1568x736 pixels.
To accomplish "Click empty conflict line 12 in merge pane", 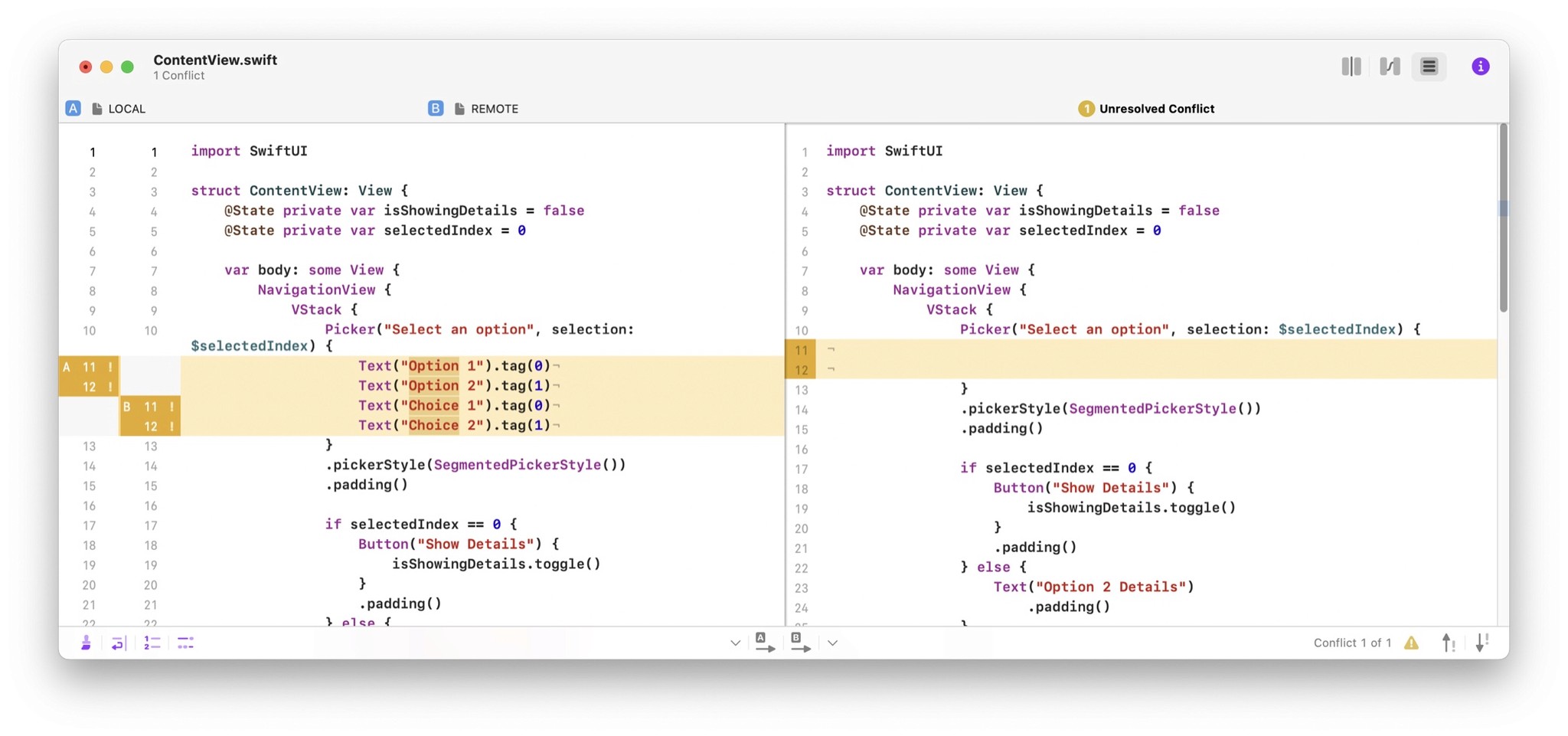I will point(1156,369).
